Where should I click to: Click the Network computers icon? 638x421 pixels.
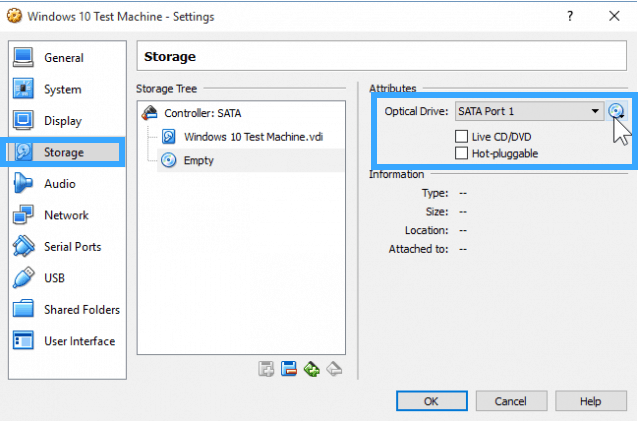pyautogui.click(x=23, y=215)
